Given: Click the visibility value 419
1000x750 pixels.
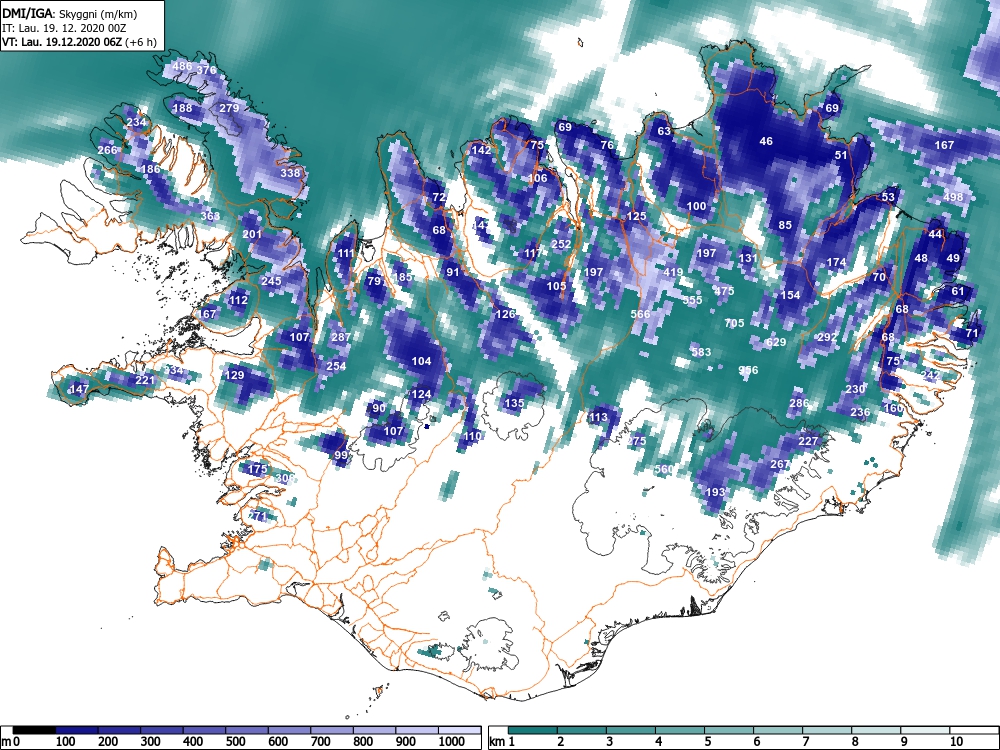Looking at the screenshot, I should [x=673, y=272].
